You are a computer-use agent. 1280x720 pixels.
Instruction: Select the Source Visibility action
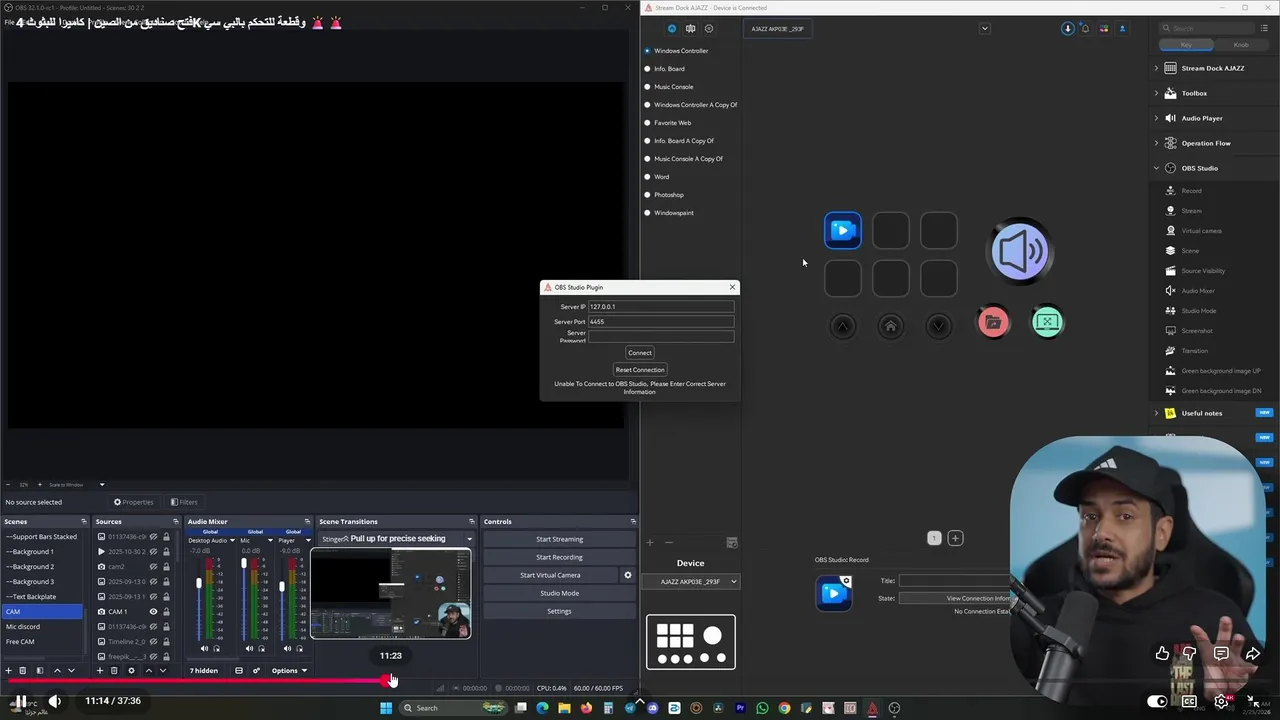pos(1203,271)
